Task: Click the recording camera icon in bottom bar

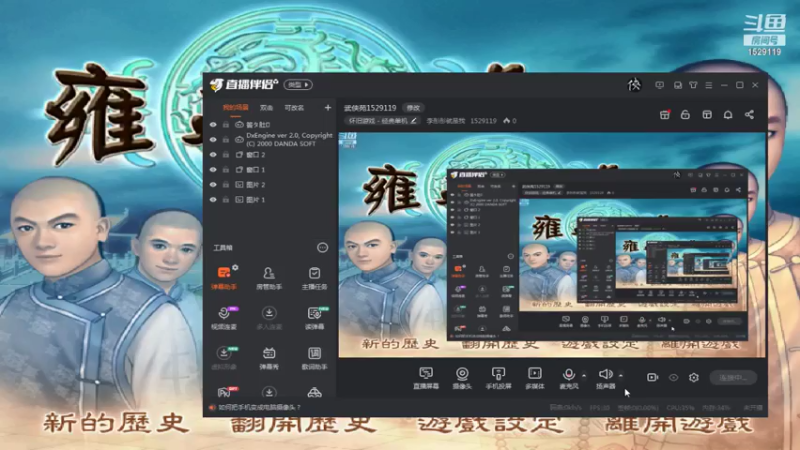Action: pos(652,378)
